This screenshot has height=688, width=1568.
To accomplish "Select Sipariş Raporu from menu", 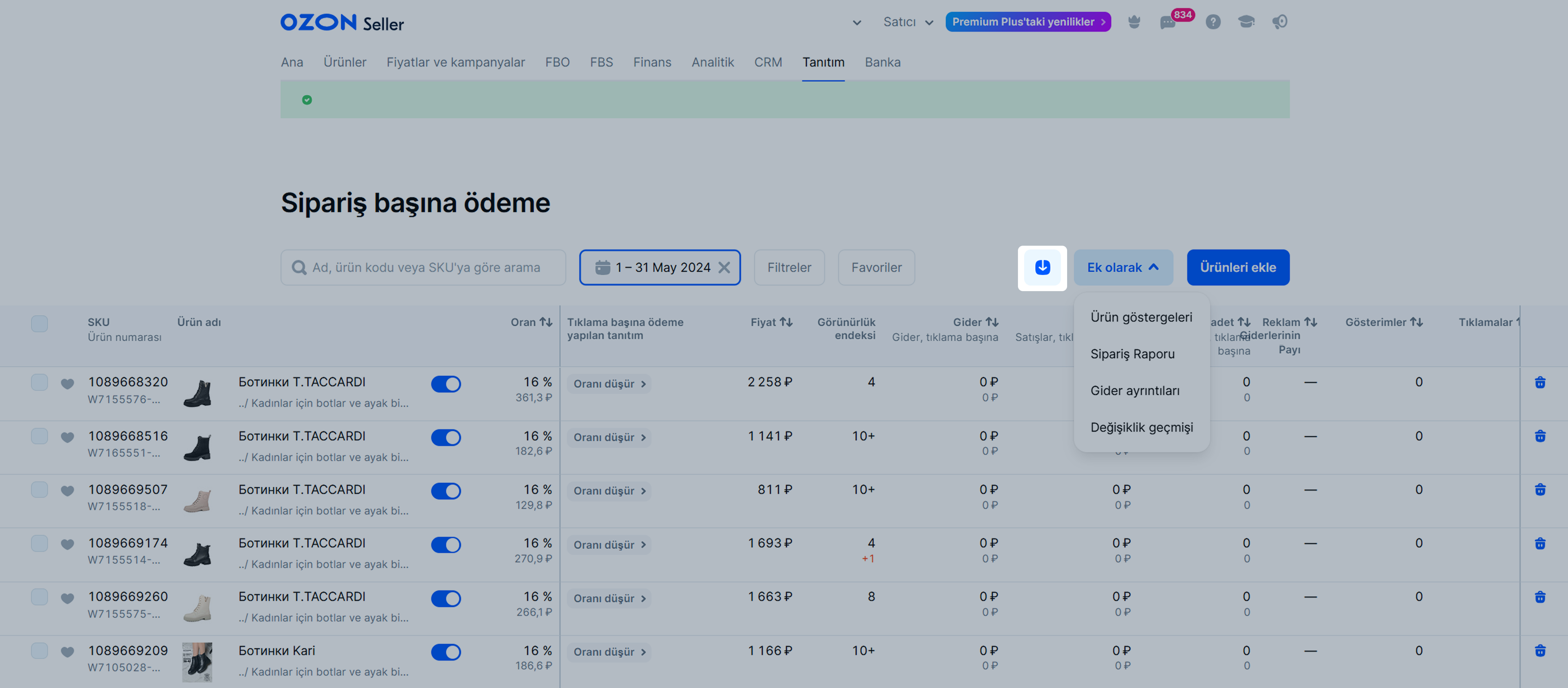I will pyautogui.click(x=1141, y=354).
